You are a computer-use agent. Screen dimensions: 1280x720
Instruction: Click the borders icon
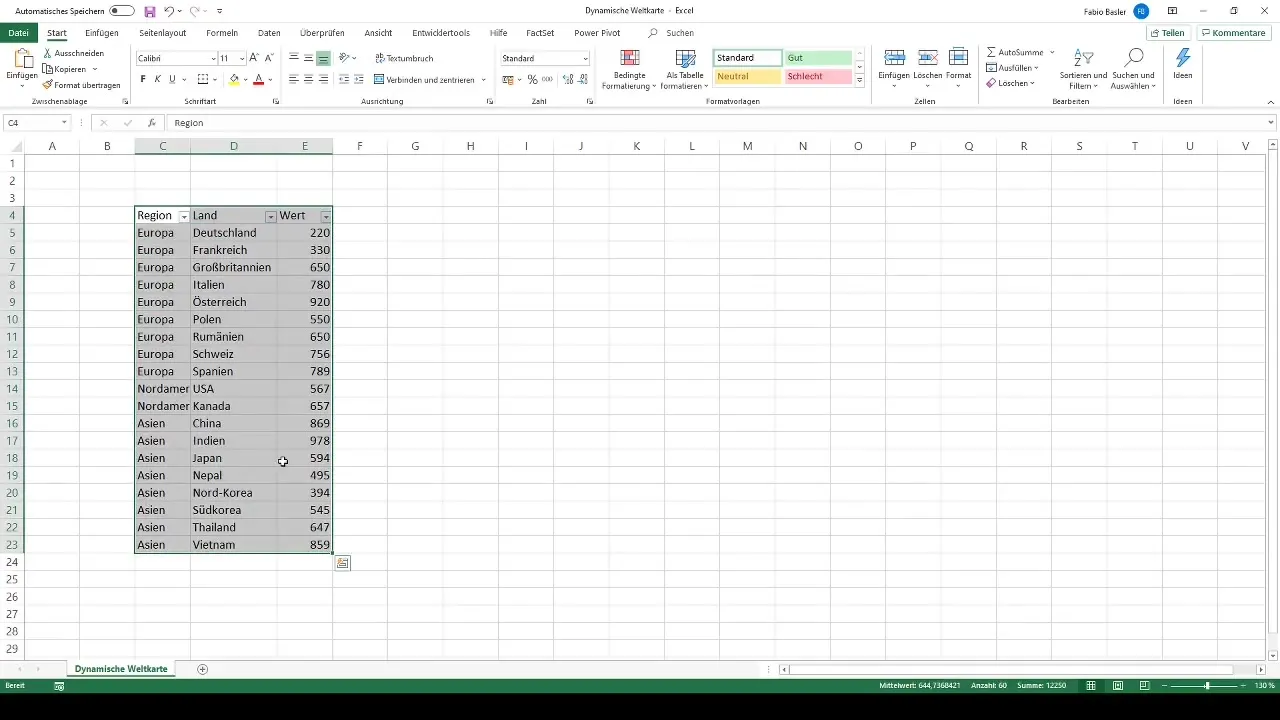(203, 79)
